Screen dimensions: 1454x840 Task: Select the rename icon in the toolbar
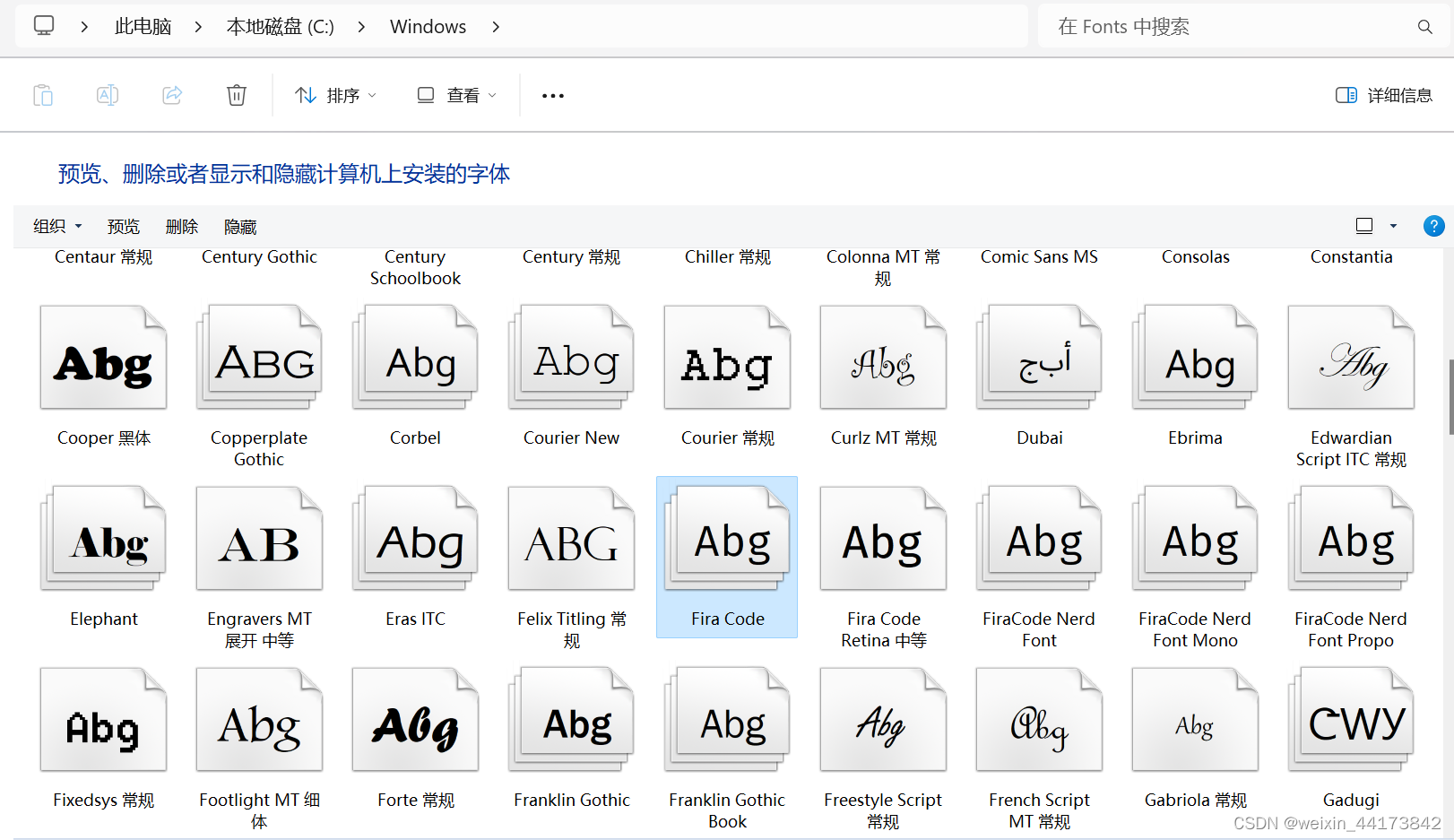pos(108,94)
